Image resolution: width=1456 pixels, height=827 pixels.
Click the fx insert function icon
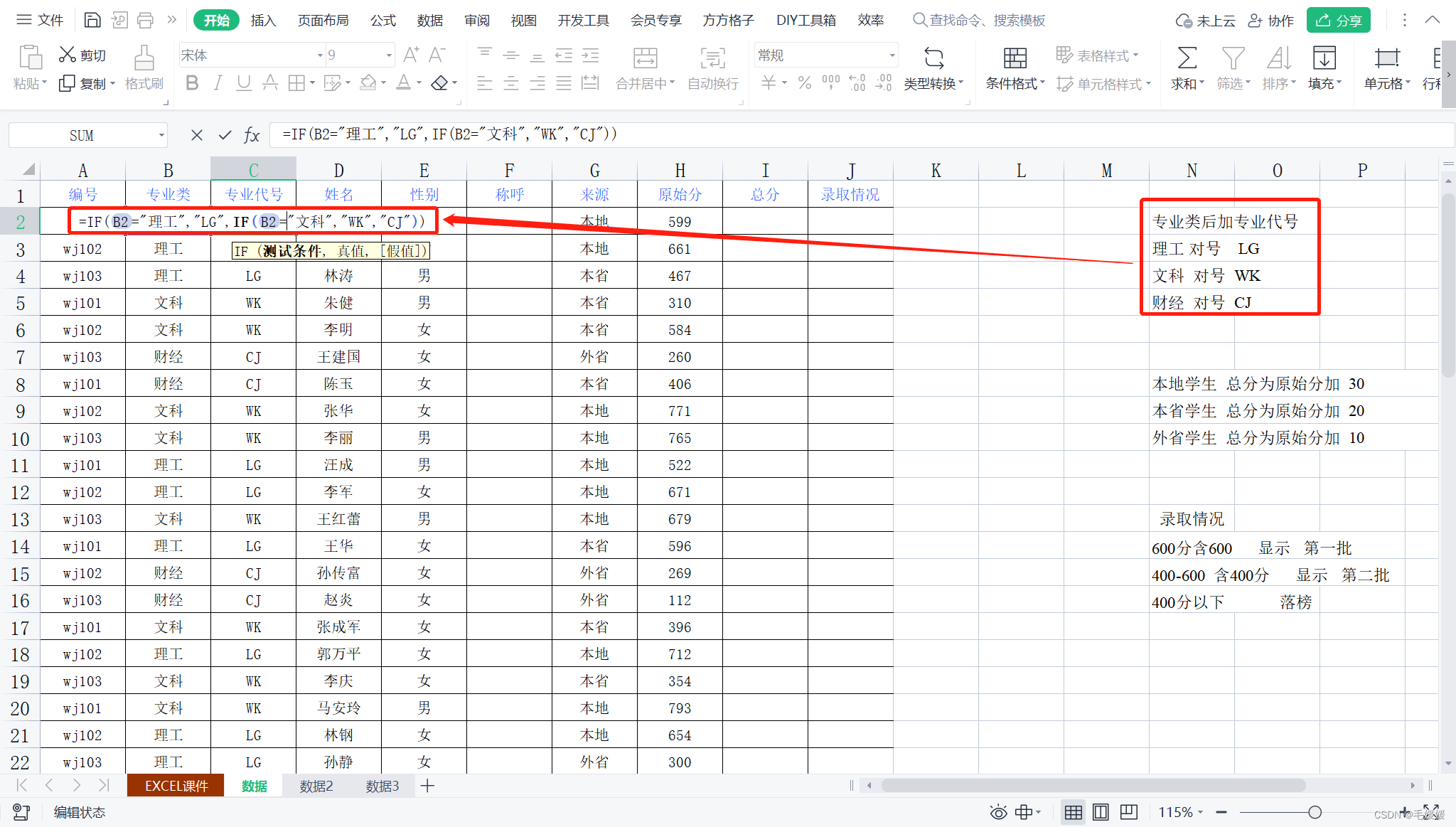[x=252, y=135]
